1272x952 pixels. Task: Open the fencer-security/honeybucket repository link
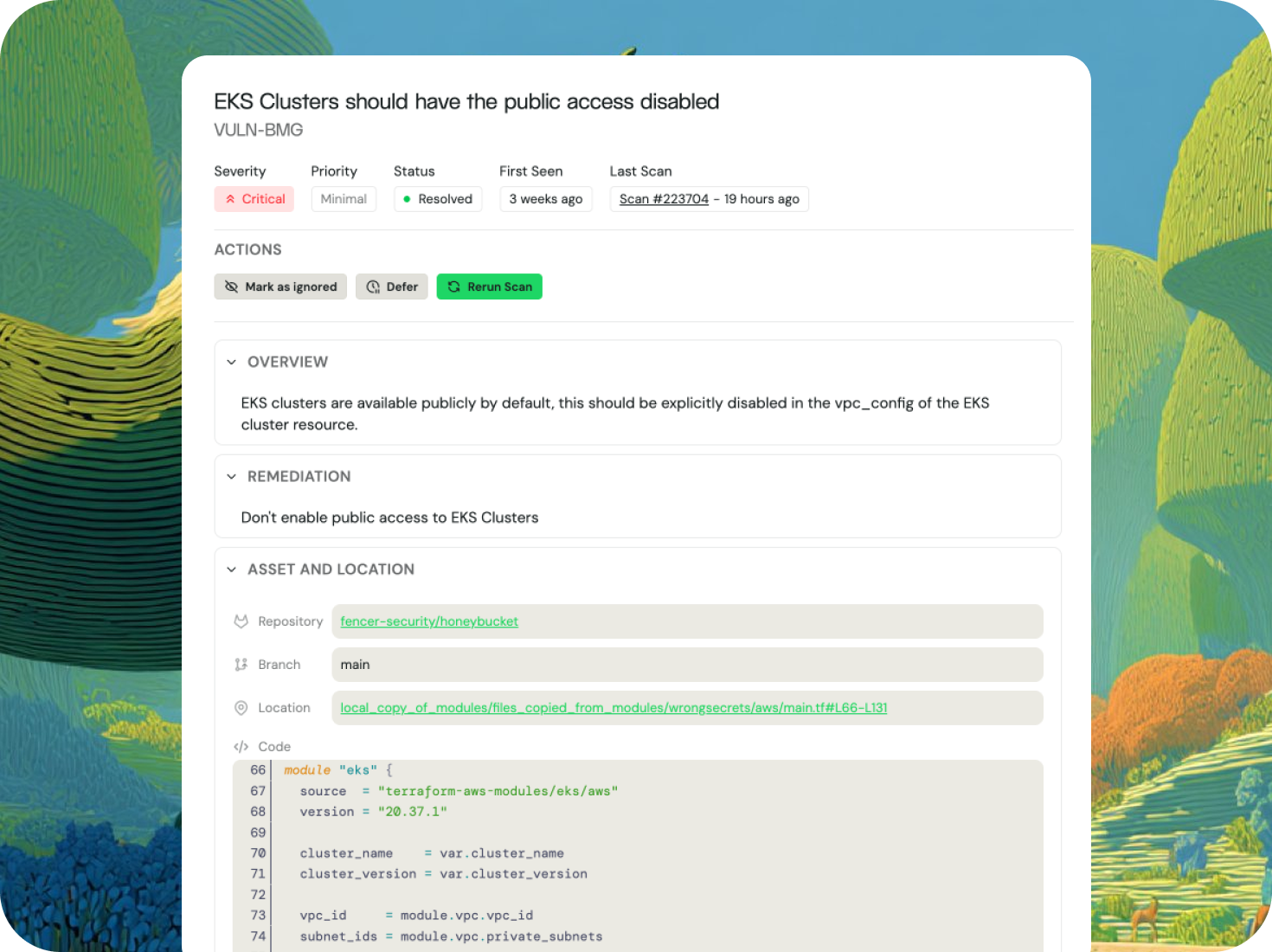click(429, 621)
